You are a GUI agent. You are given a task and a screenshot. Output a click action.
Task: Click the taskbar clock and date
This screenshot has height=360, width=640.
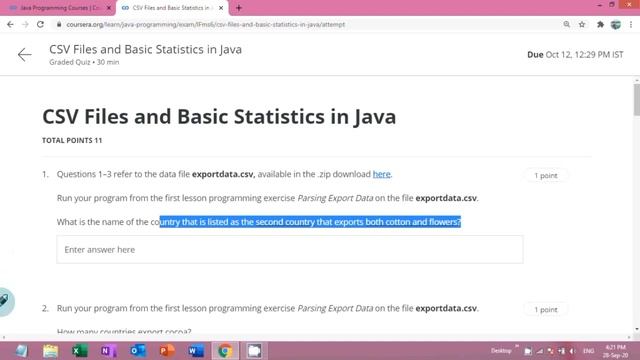coord(616,351)
